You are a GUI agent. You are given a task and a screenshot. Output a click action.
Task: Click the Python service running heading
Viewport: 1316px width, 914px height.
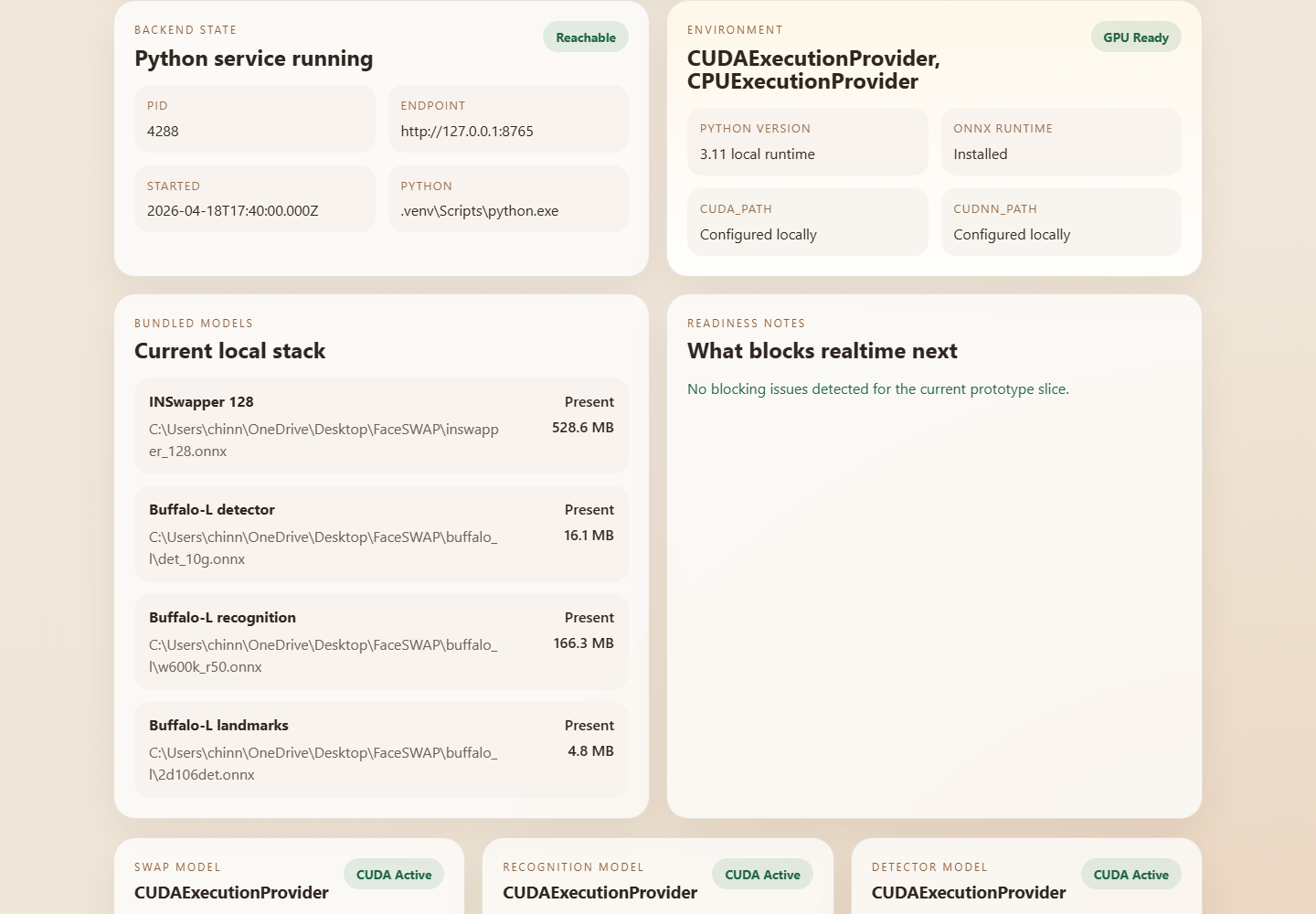point(254,58)
